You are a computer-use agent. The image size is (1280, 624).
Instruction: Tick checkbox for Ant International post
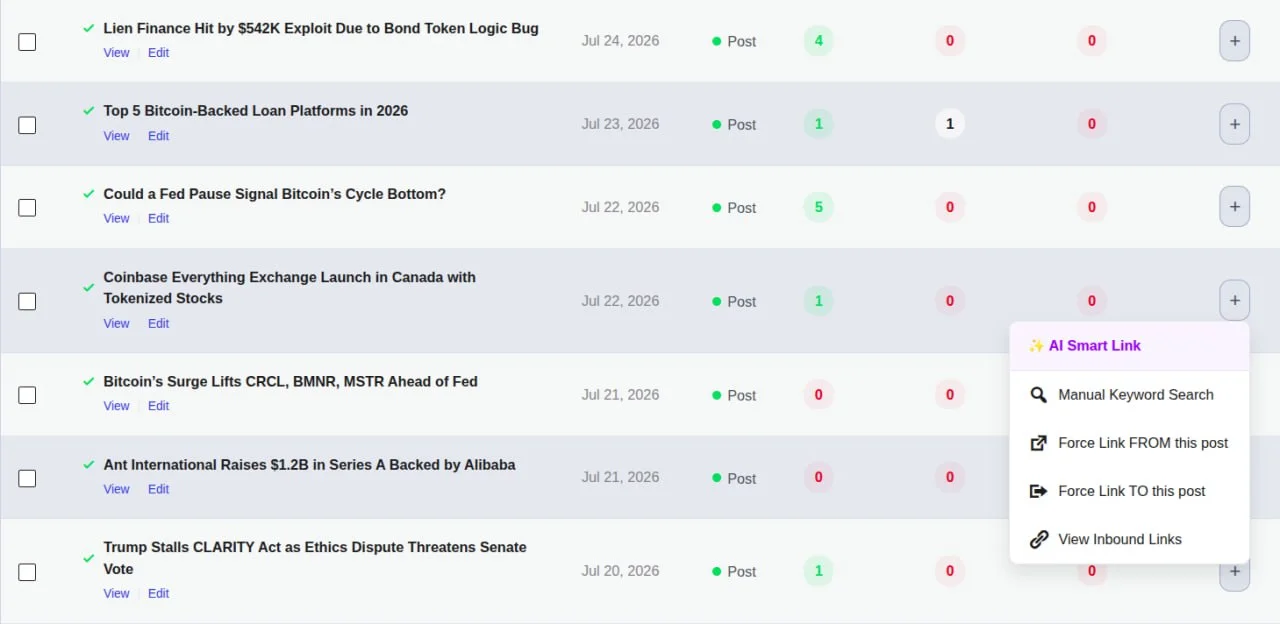27,478
